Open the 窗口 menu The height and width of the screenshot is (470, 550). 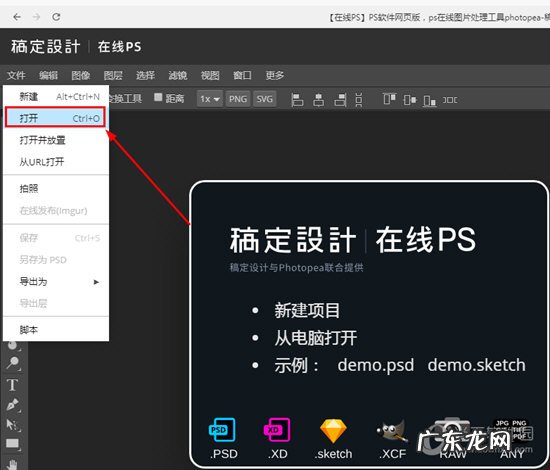point(242,75)
